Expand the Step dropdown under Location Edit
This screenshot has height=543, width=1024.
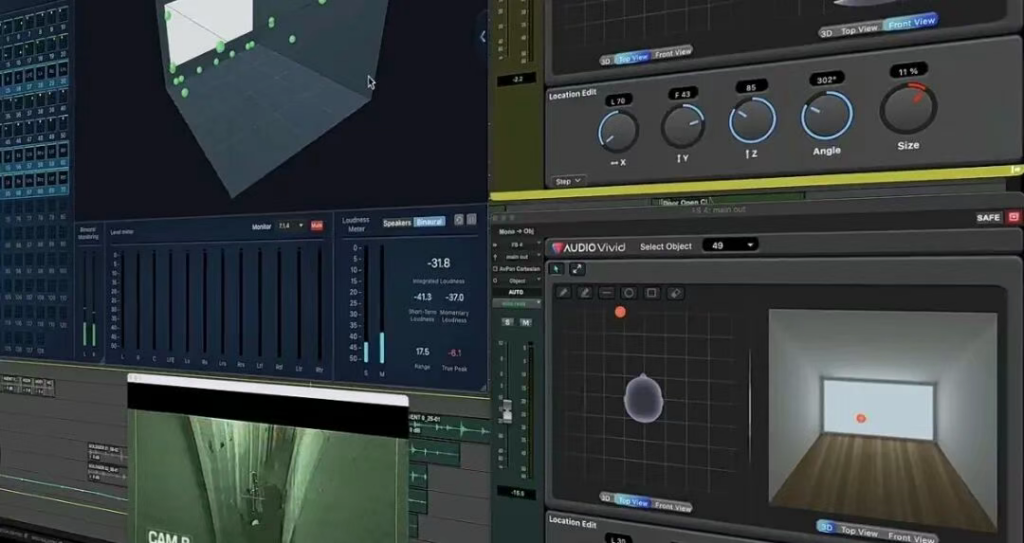click(x=569, y=181)
